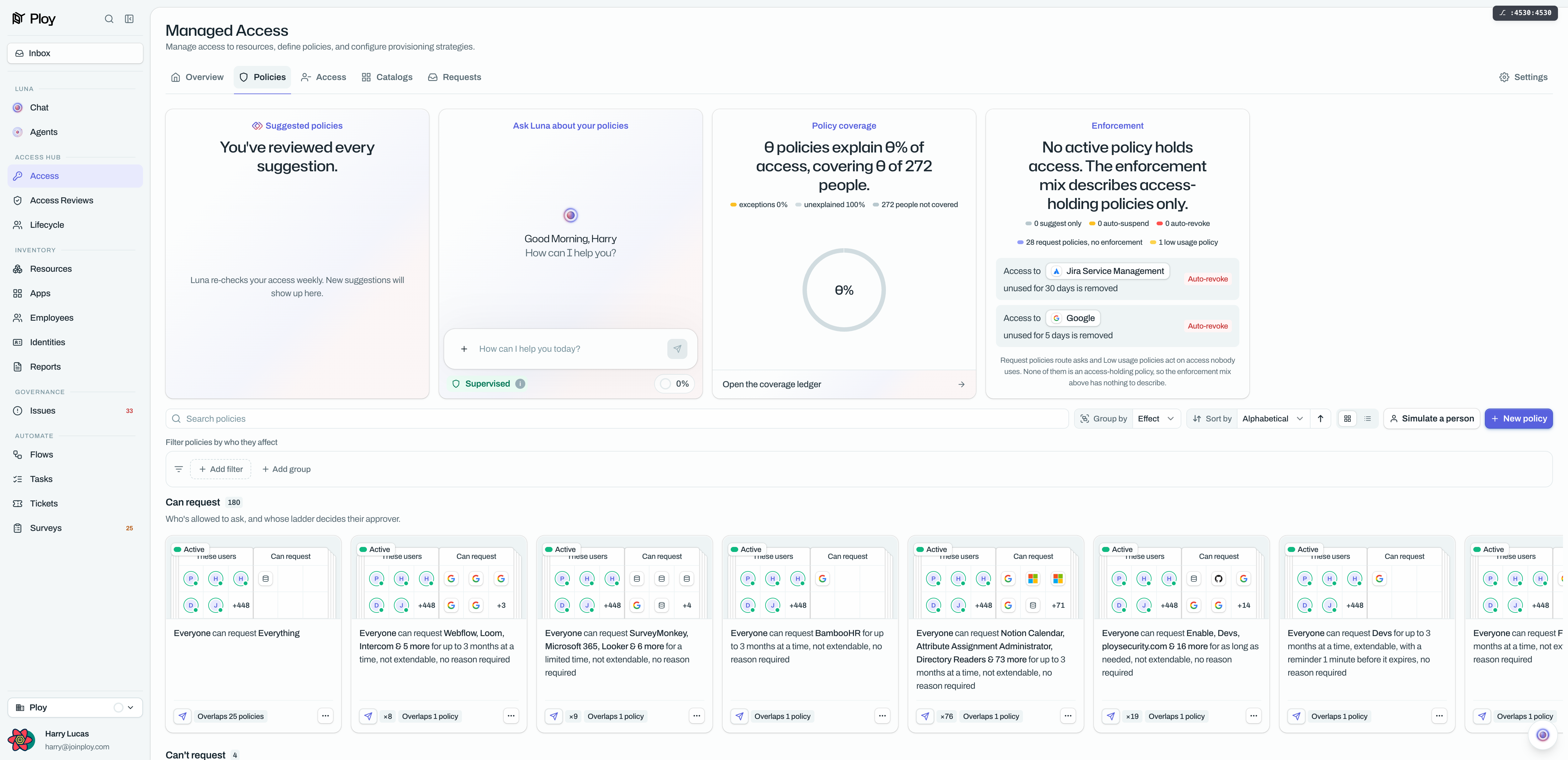Screen dimensions: 1568x760
Task: Open Resources inventory
Action: pyautogui.click(x=75, y=269)
